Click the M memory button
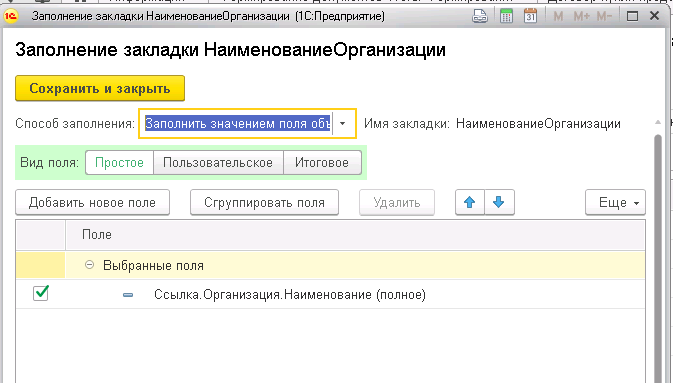This screenshot has width=673, height=383. pyautogui.click(x=558, y=16)
